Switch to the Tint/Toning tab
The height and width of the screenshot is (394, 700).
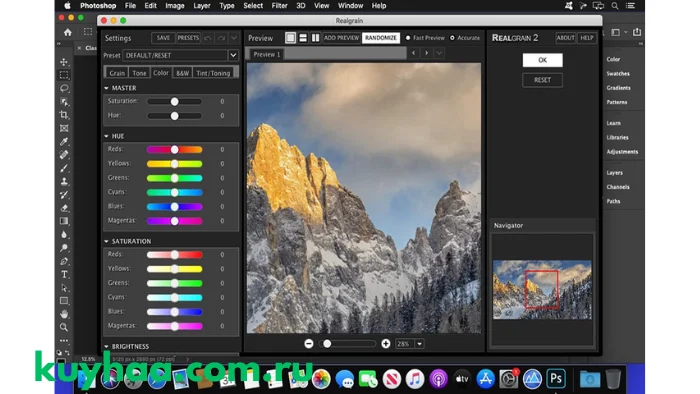tap(213, 73)
